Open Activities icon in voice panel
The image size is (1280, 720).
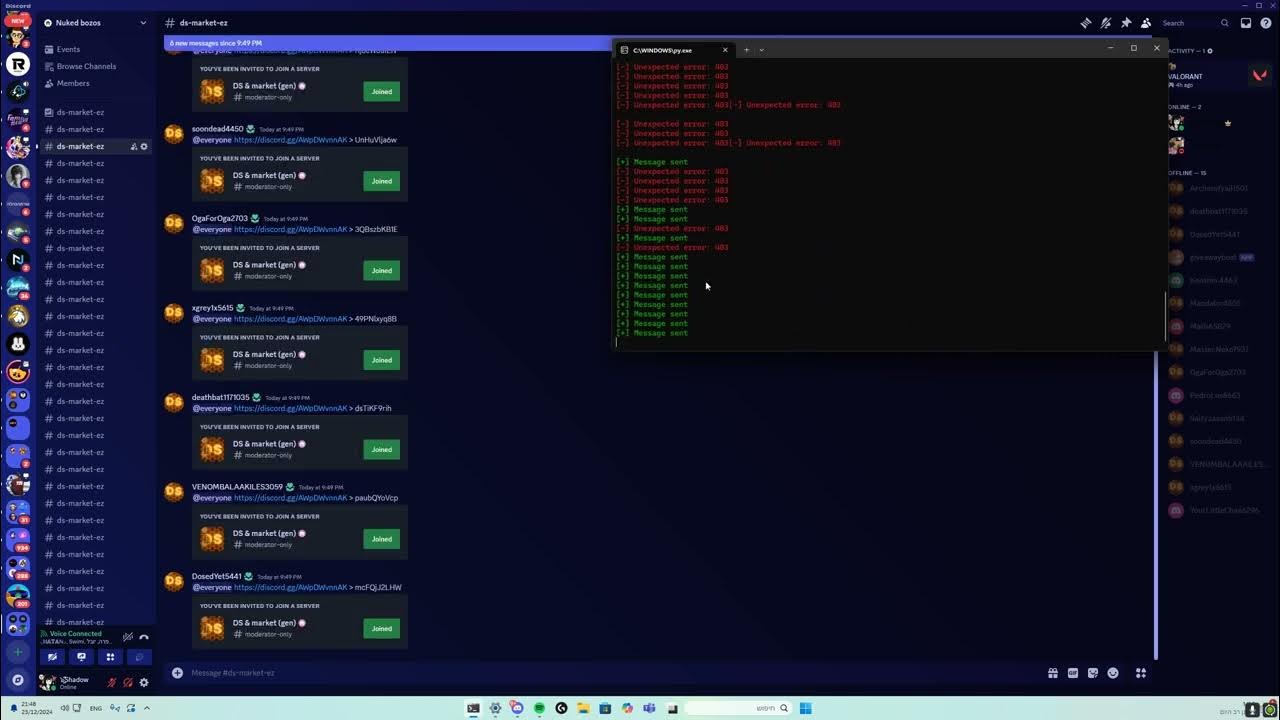[x=110, y=657]
